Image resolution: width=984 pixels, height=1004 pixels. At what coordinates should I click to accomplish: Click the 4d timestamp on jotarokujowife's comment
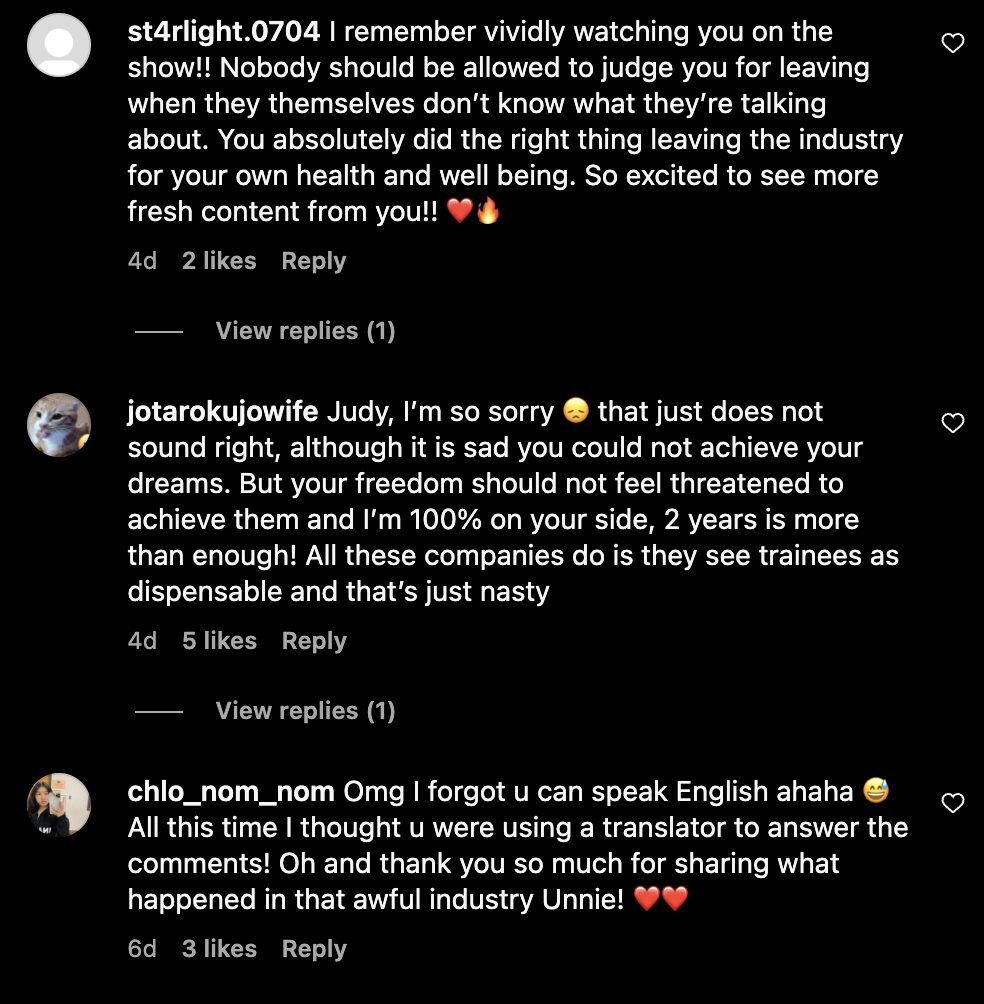[x=142, y=641]
